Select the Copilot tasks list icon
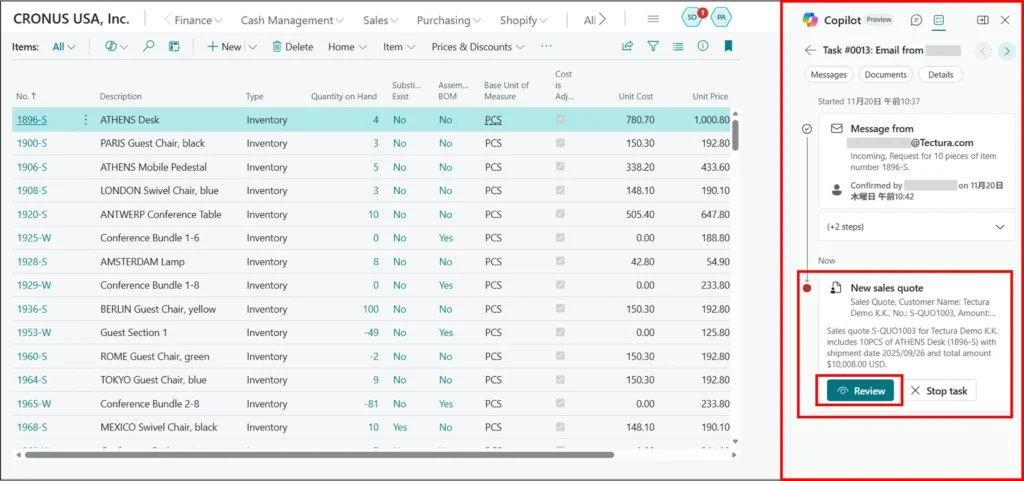The height and width of the screenshot is (481, 1024). (x=939, y=20)
